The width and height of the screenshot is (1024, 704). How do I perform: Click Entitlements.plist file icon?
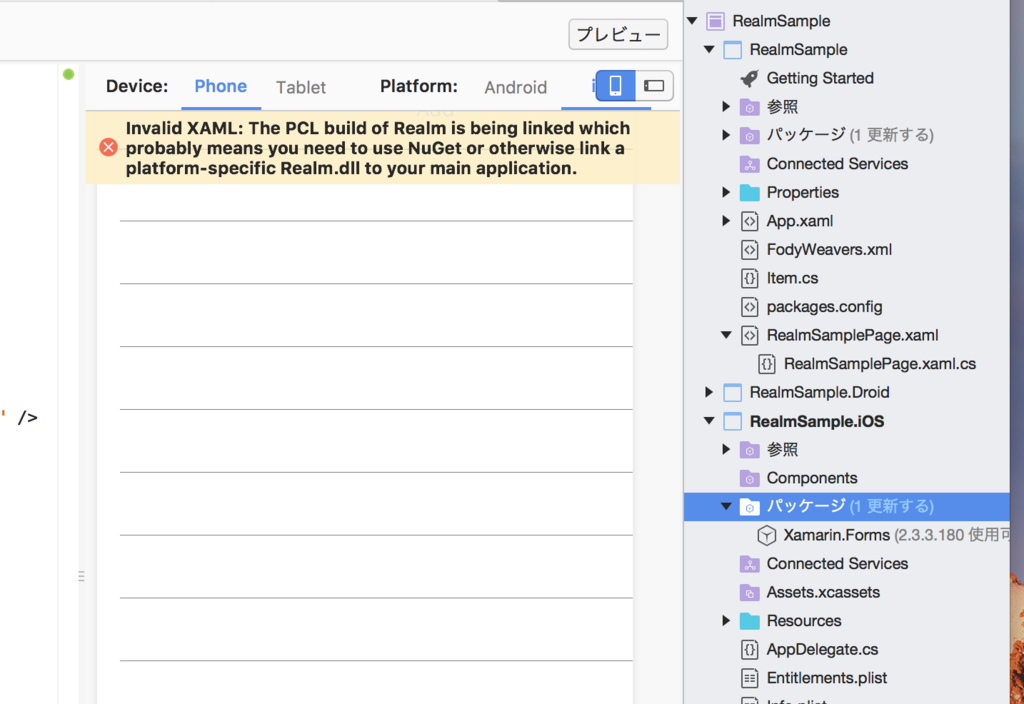[x=750, y=679]
